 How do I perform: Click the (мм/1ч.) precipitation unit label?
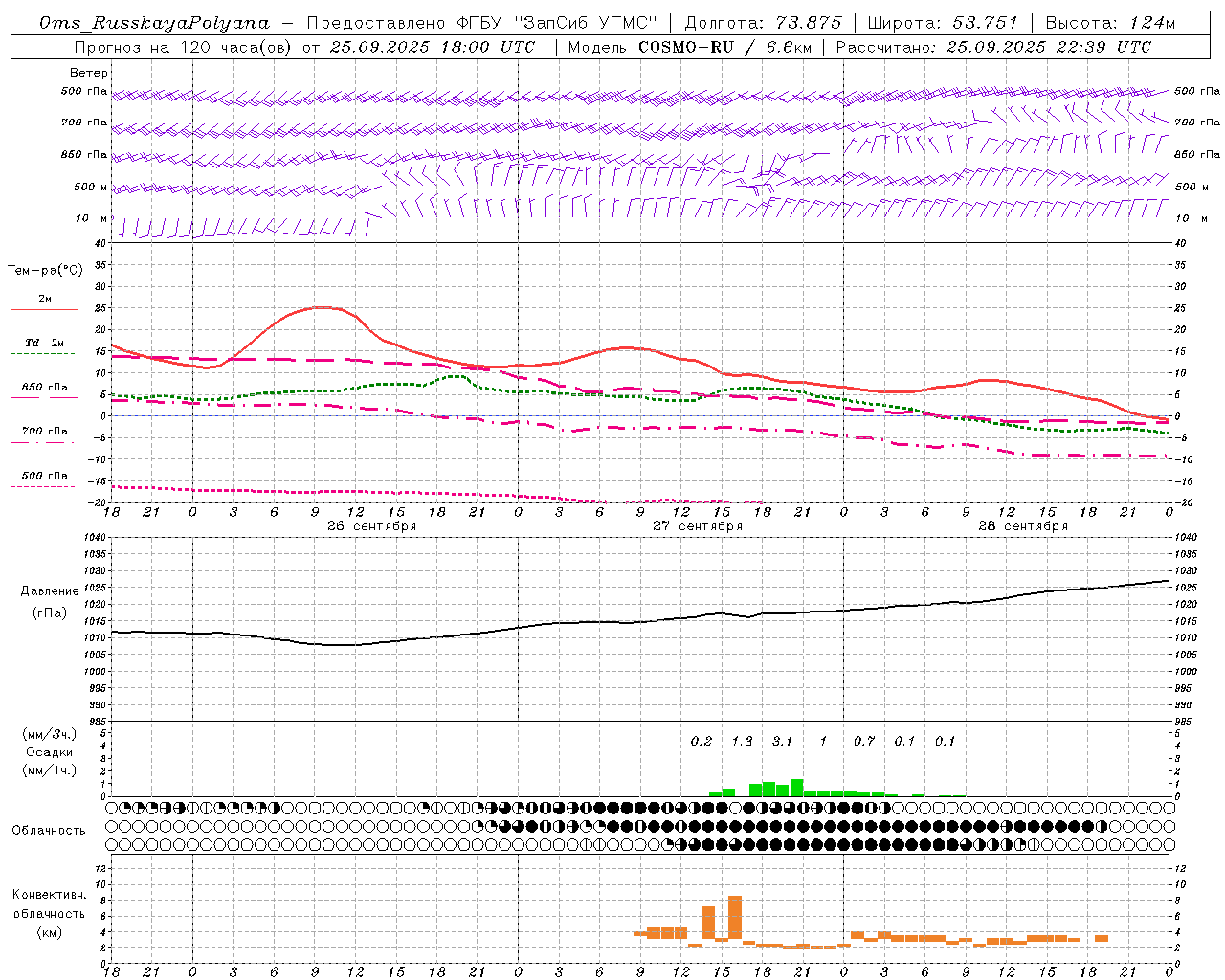50,770
